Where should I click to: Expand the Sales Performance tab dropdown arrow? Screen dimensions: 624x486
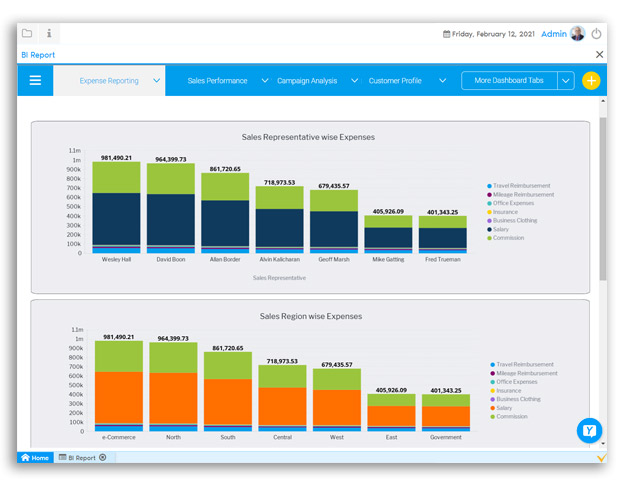coord(264,80)
